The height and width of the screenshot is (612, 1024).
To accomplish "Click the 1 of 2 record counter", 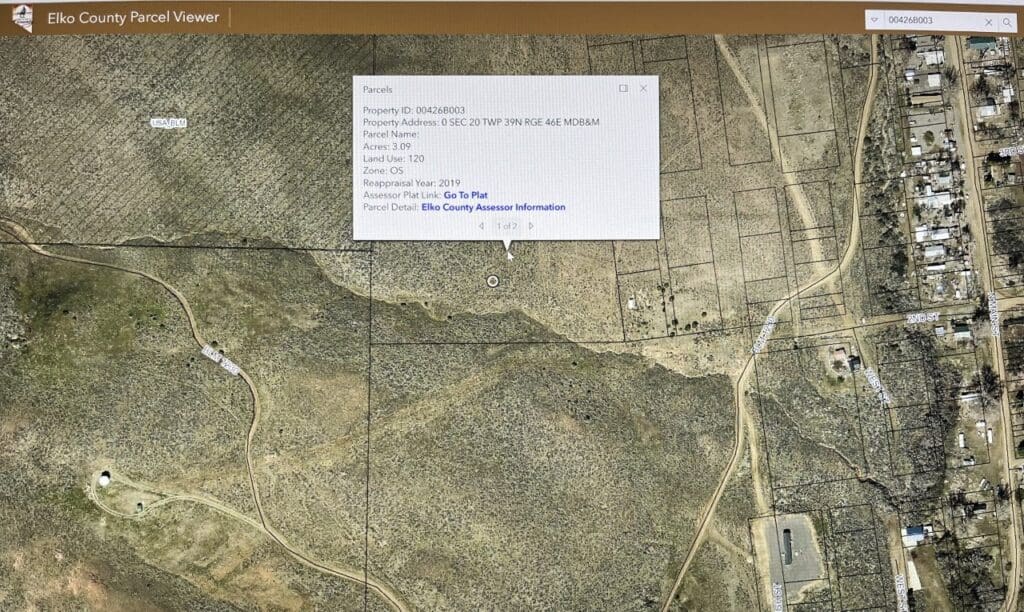I will pyautogui.click(x=506, y=225).
